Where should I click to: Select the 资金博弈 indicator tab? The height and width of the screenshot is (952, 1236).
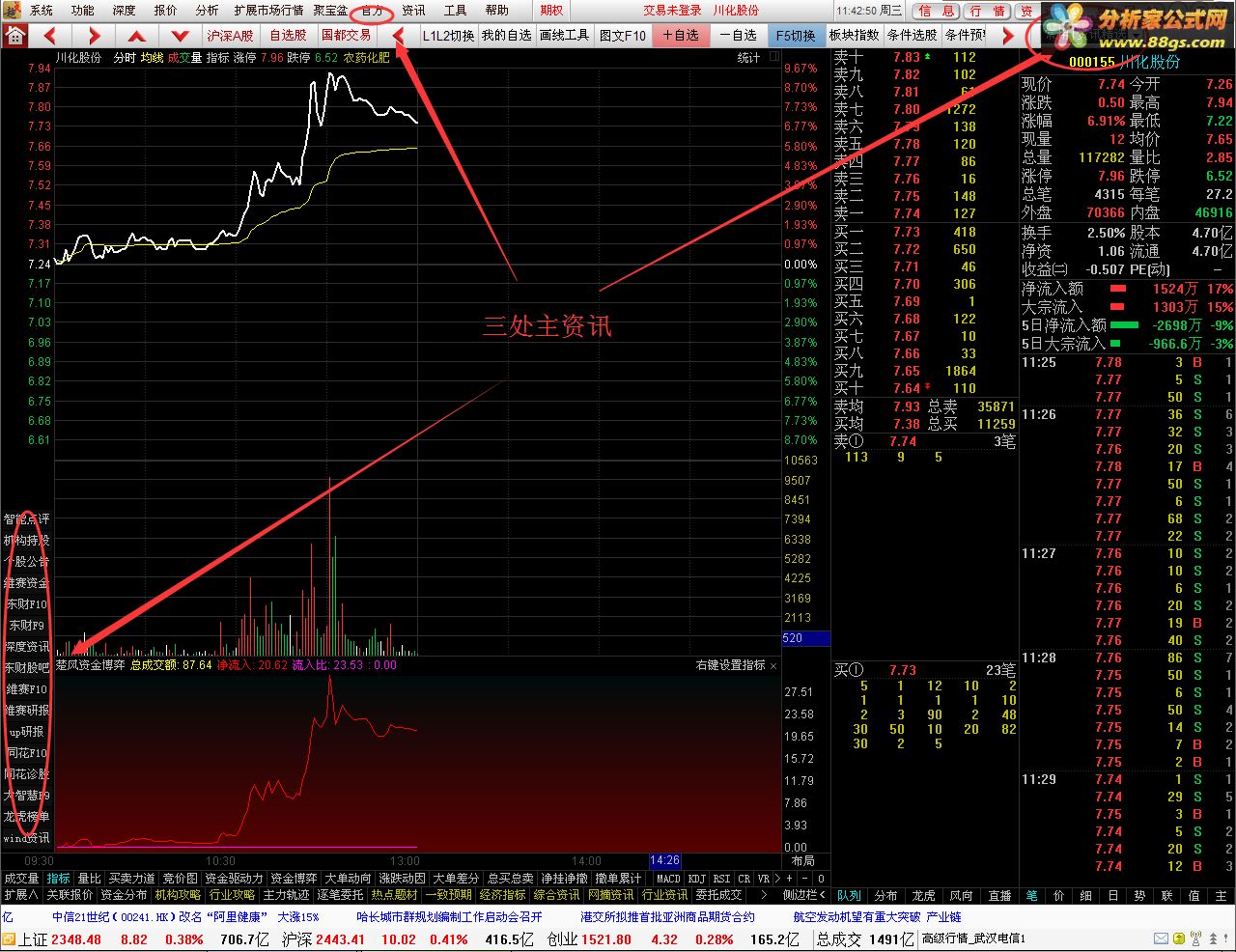(x=294, y=879)
